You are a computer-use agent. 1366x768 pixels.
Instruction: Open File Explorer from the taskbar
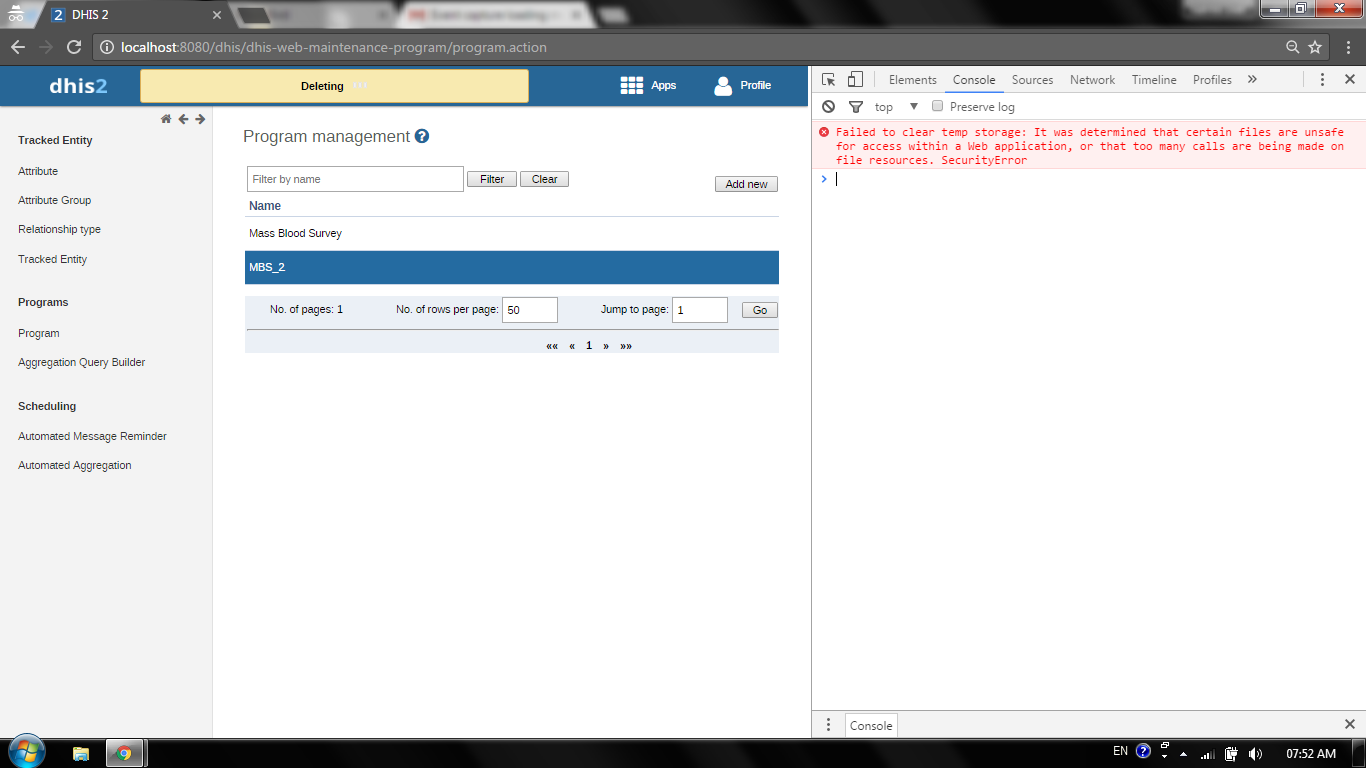coord(81,753)
